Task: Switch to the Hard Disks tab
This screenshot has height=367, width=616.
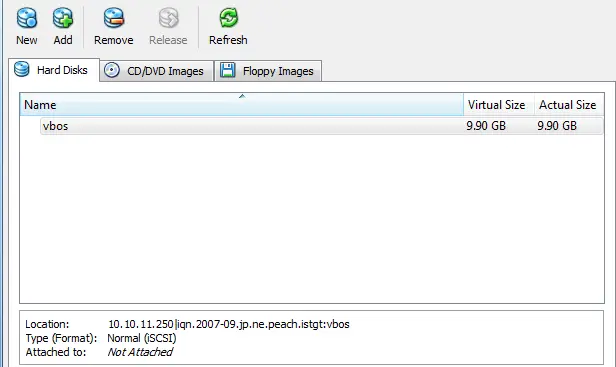Action: click(54, 70)
